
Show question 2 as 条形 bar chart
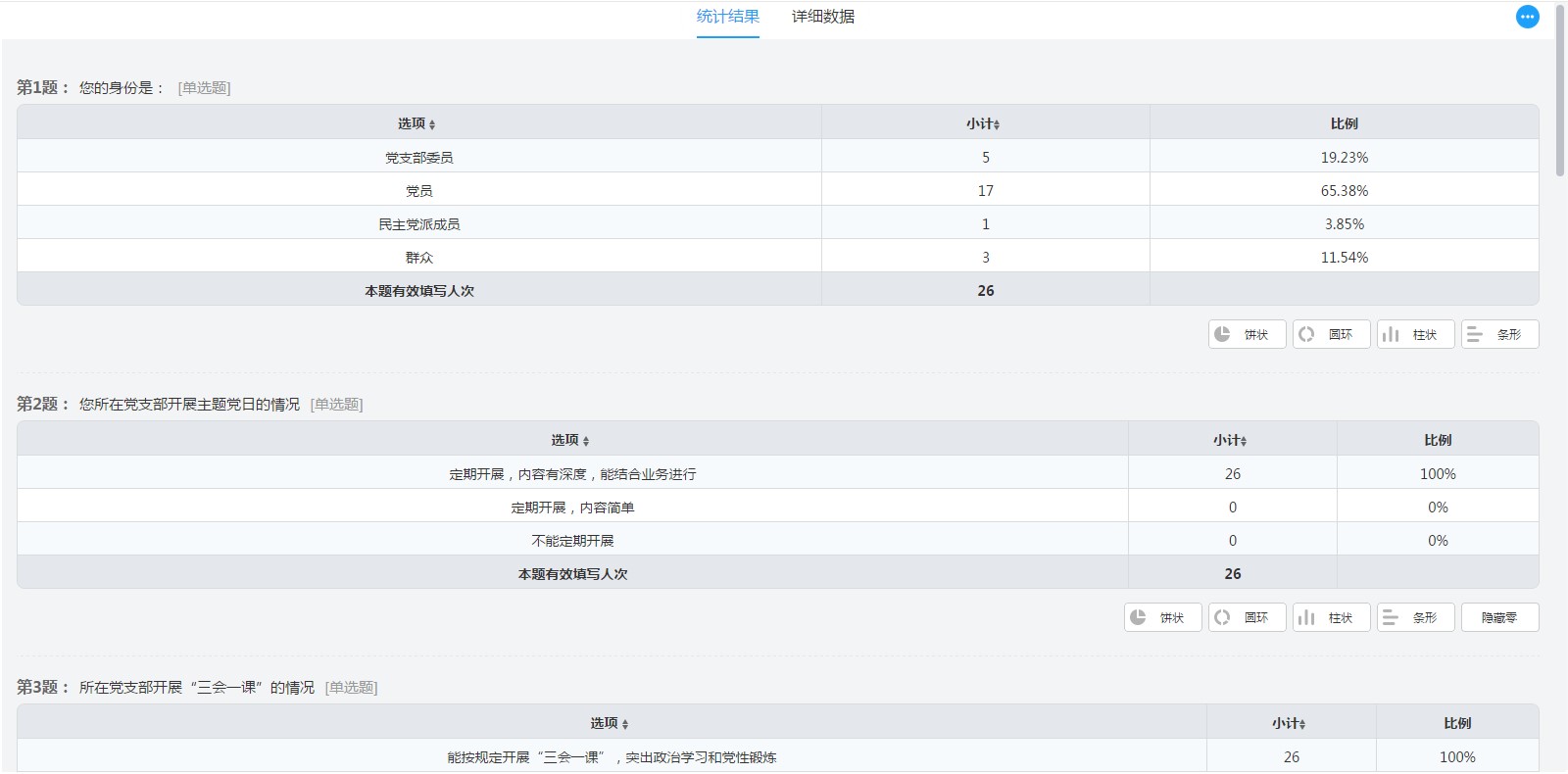tap(1415, 617)
